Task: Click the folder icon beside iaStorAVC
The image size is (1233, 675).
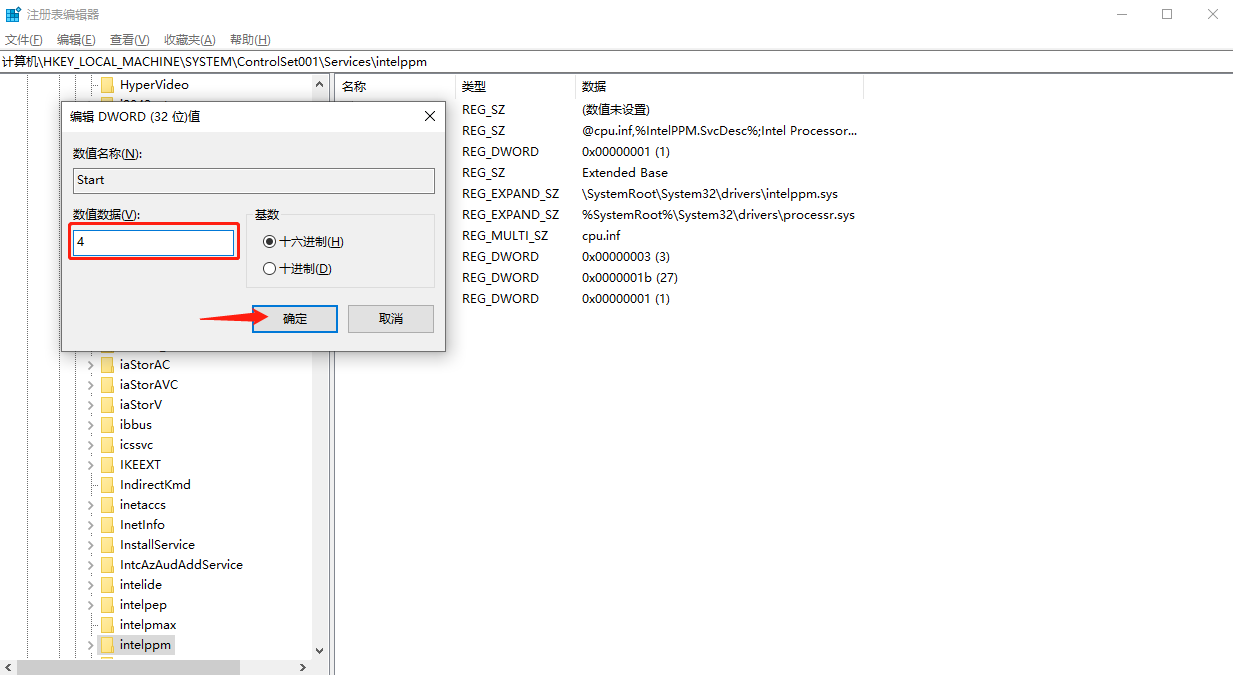Action: 107,385
